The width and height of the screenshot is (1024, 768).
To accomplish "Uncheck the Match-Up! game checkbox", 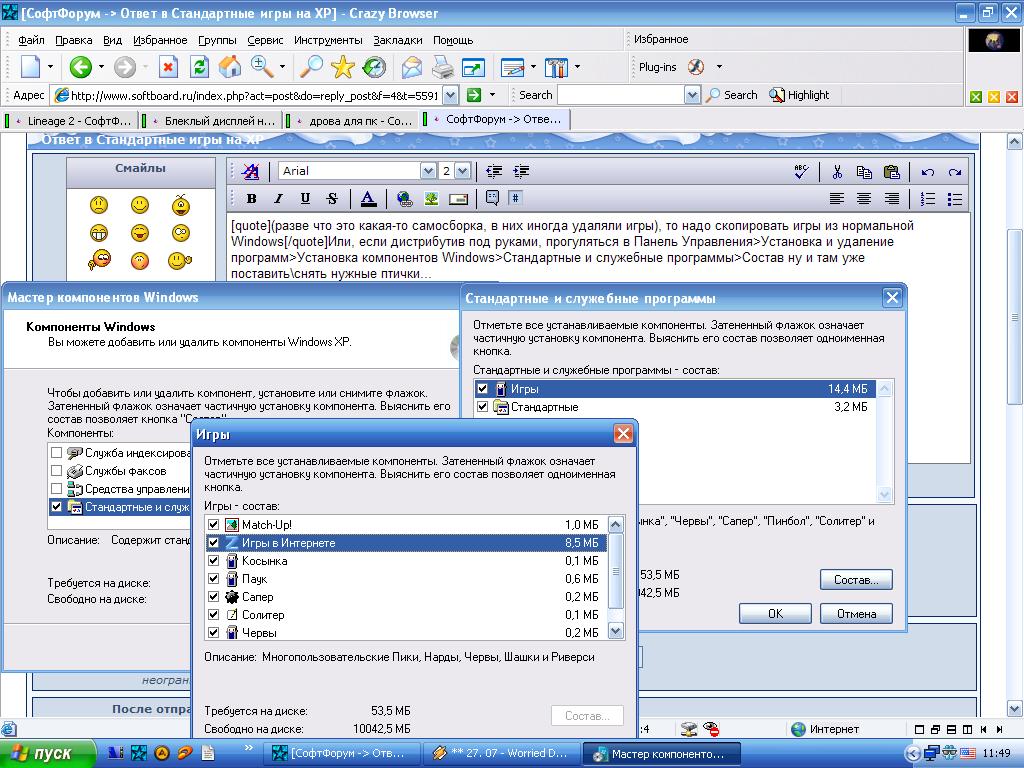I will click(213, 525).
